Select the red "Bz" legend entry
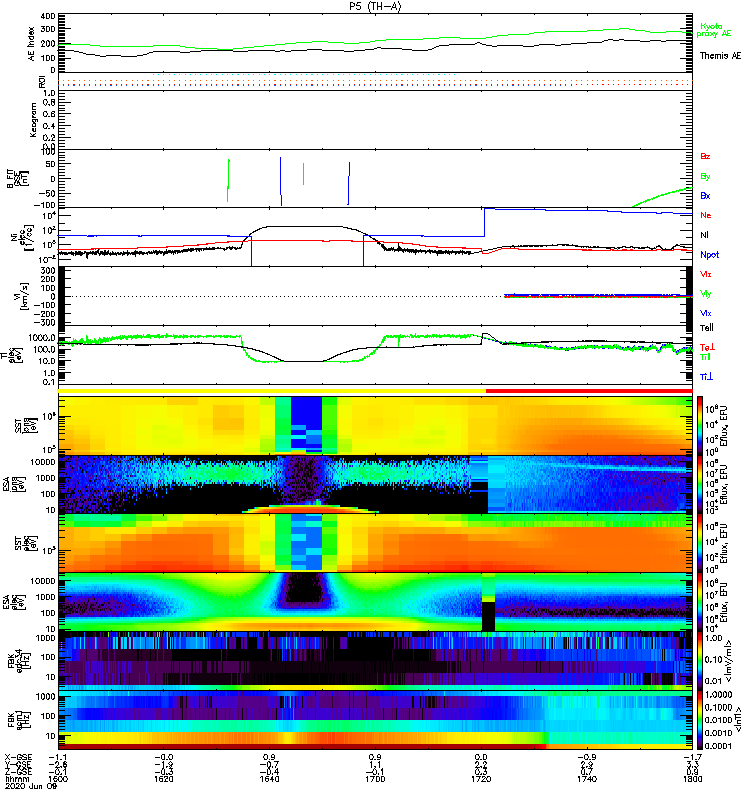Screen dimensions: 750x800 pyautogui.click(x=705, y=157)
